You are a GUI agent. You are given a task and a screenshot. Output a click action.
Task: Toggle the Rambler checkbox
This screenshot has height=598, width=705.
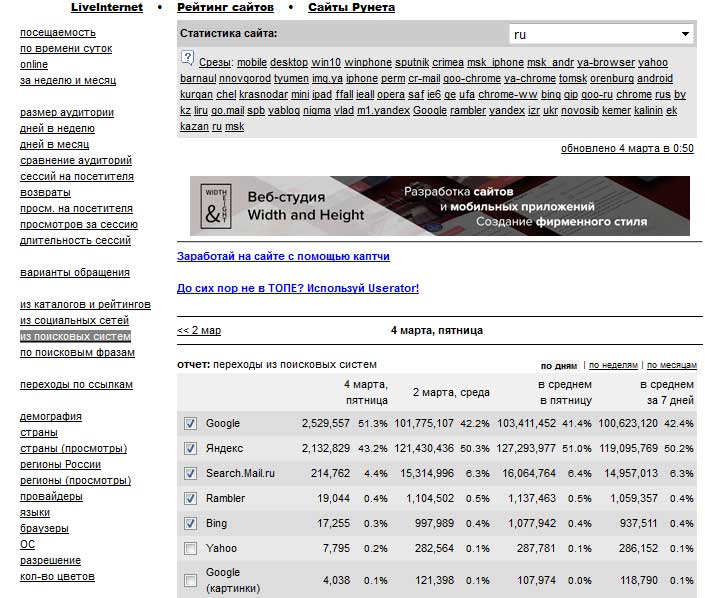click(x=190, y=498)
